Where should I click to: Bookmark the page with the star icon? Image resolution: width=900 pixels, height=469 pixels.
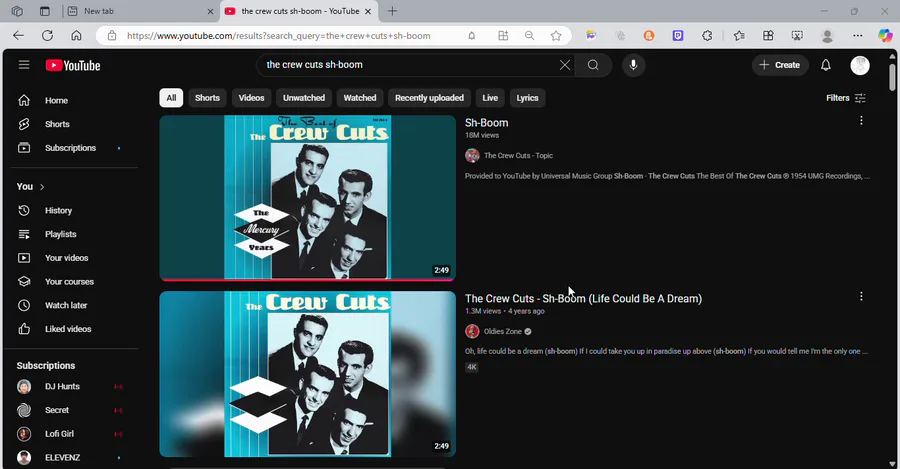click(x=556, y=36)
